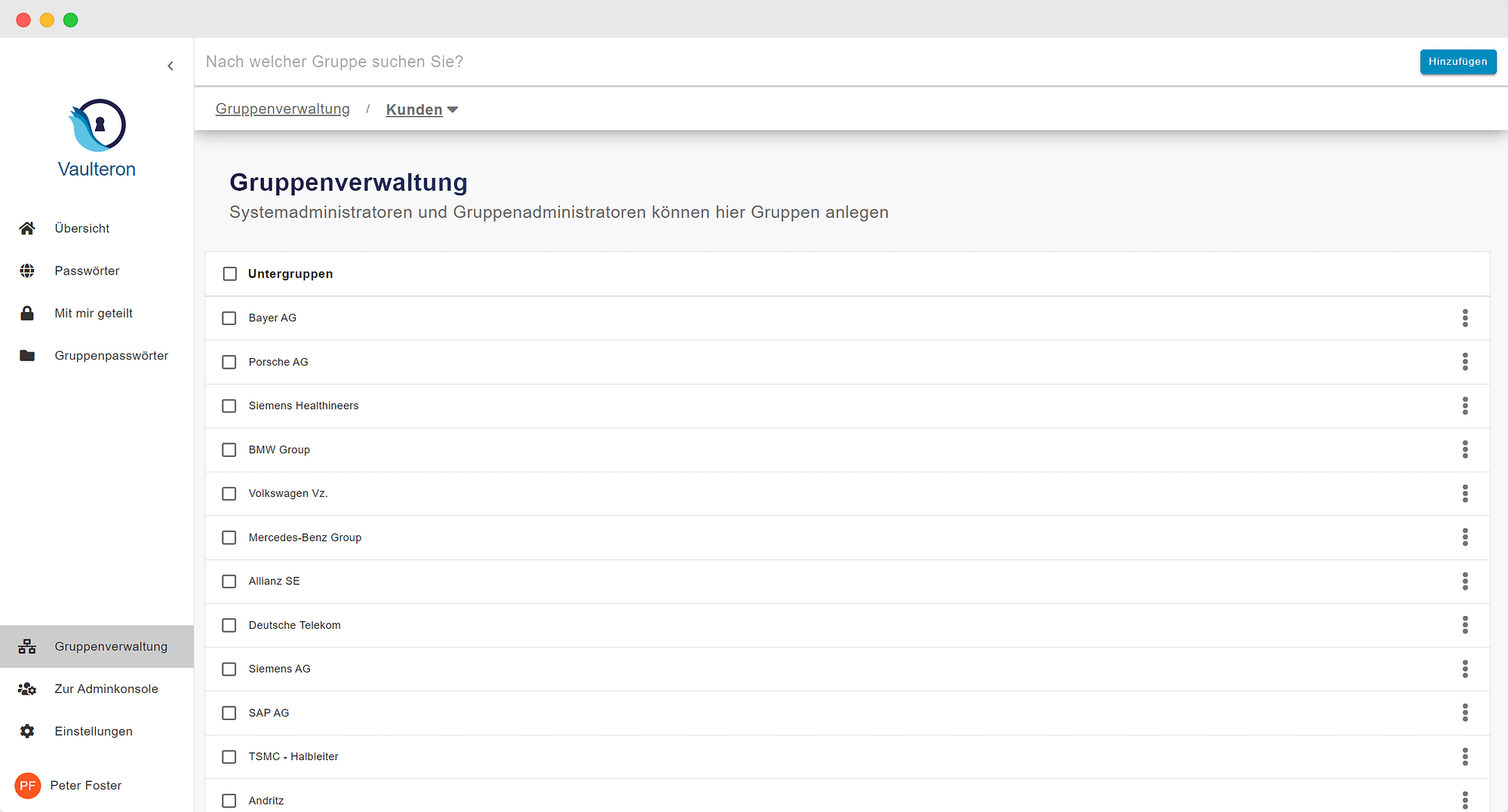Open the TSMC - Halbleiter group
Image resolution: width=1508 pixels, height=812 pixels.
[293, 756]
